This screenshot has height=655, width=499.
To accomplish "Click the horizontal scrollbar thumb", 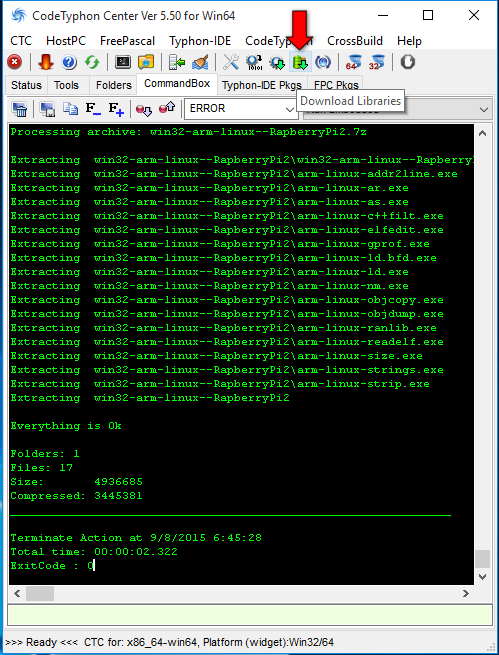I will 40,594.
